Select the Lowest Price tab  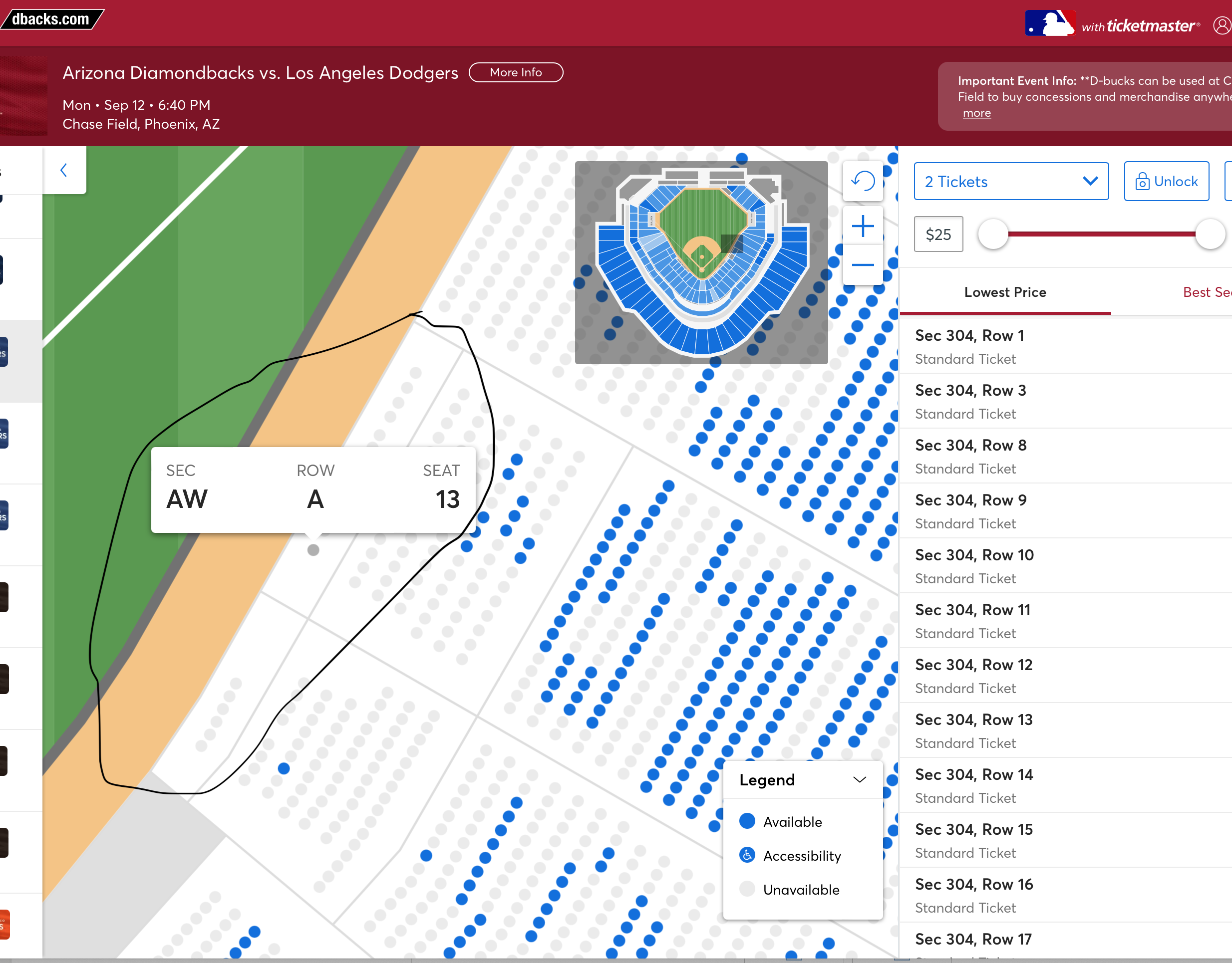click(x=1004, y=292)
